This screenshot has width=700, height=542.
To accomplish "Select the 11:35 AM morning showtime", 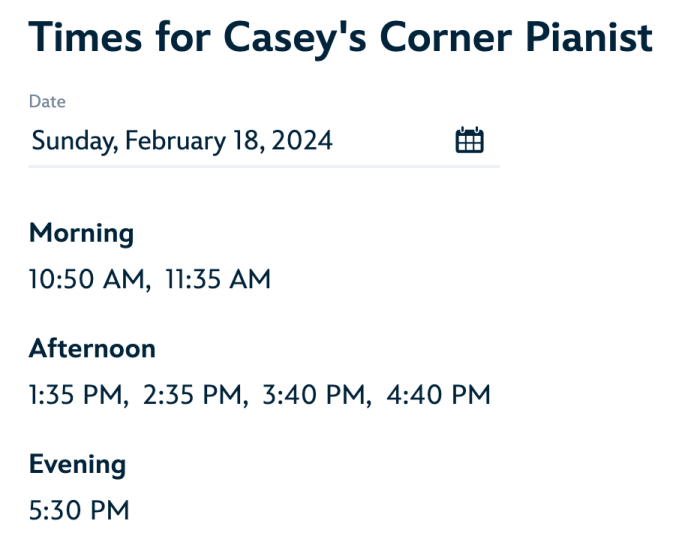I will 217,279.
